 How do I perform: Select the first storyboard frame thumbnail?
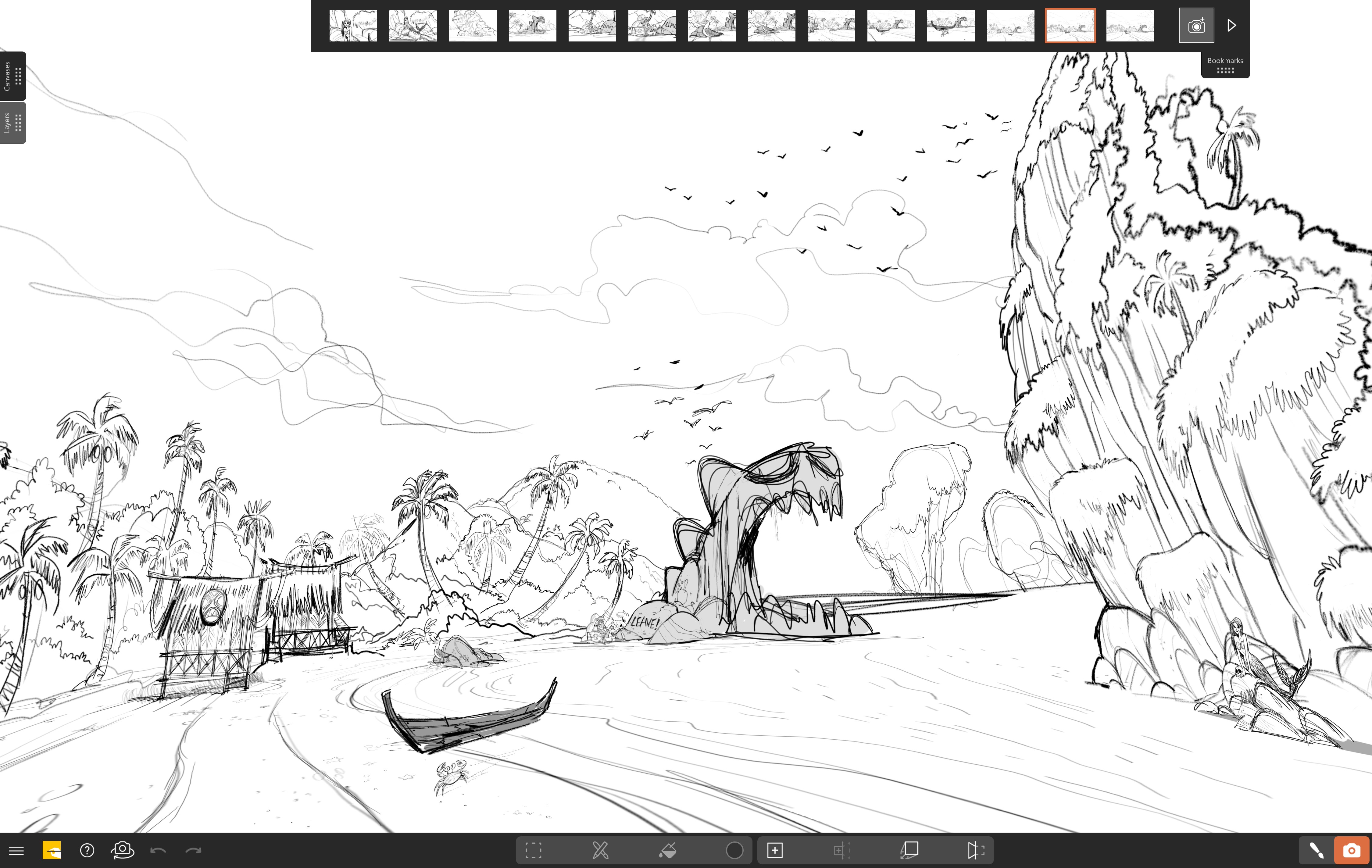click(353, 24)
